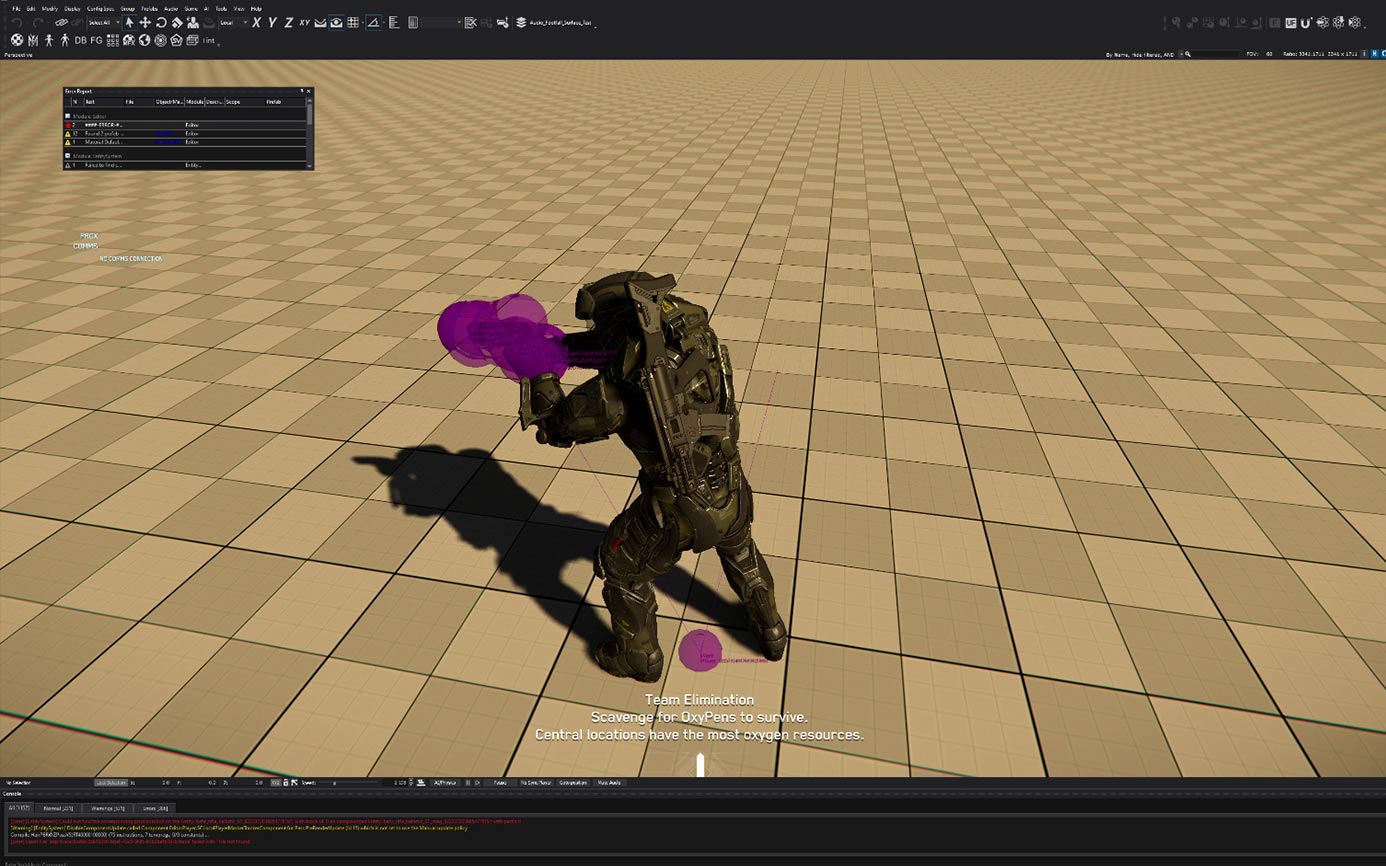Toggle the snap-to-objects eye icon
1386x866 pixels.
tap(336, 22)
